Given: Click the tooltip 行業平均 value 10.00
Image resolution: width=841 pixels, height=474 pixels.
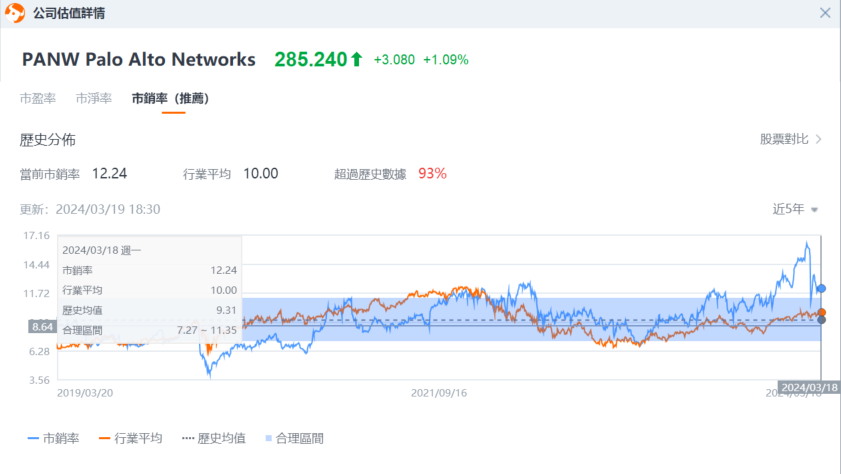Looking at the screenshot, I should coord(223,290).
